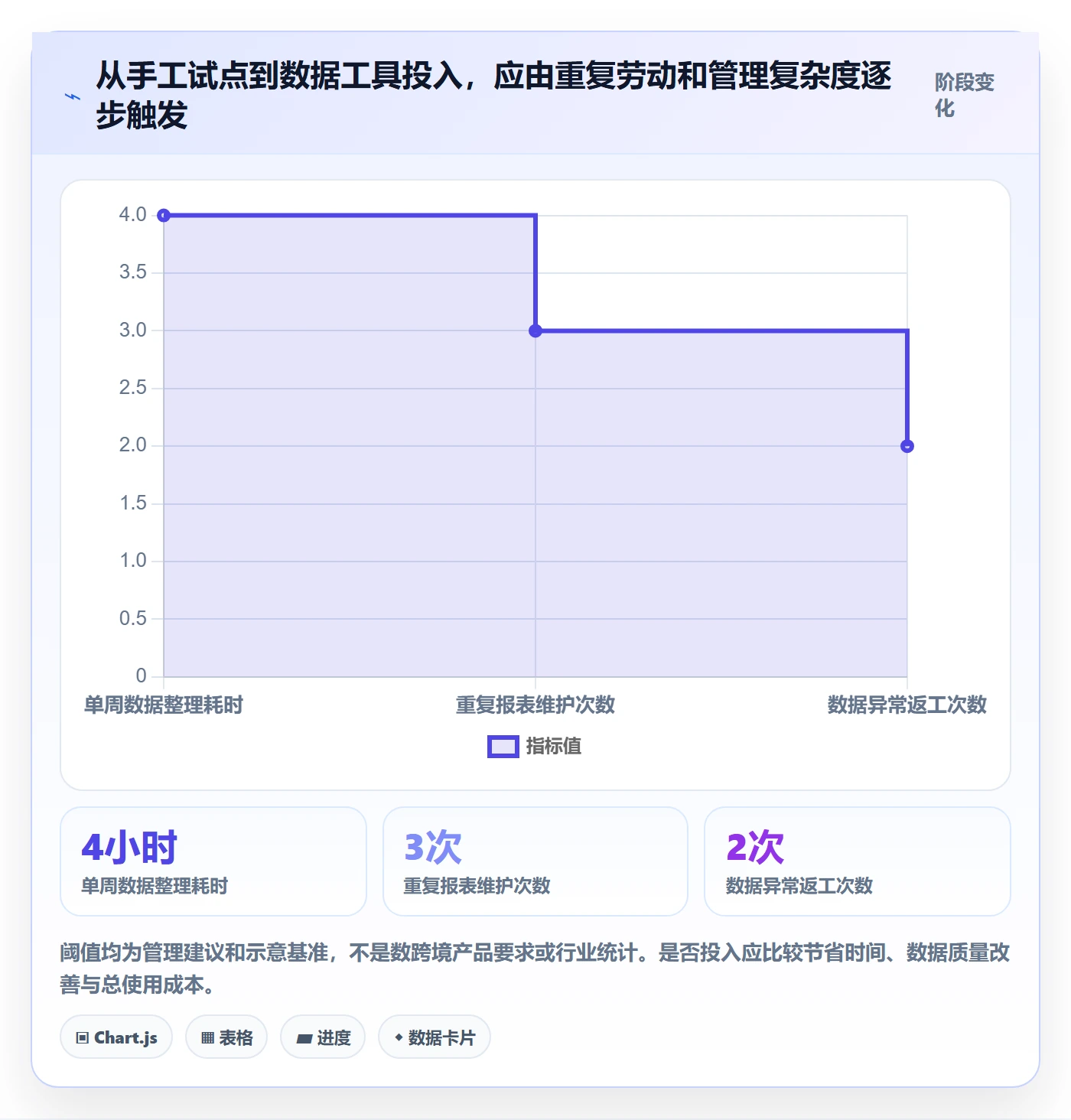Click the chart data point at value 2.0
Screen dimensions: 1071x1120
point(907,446)
